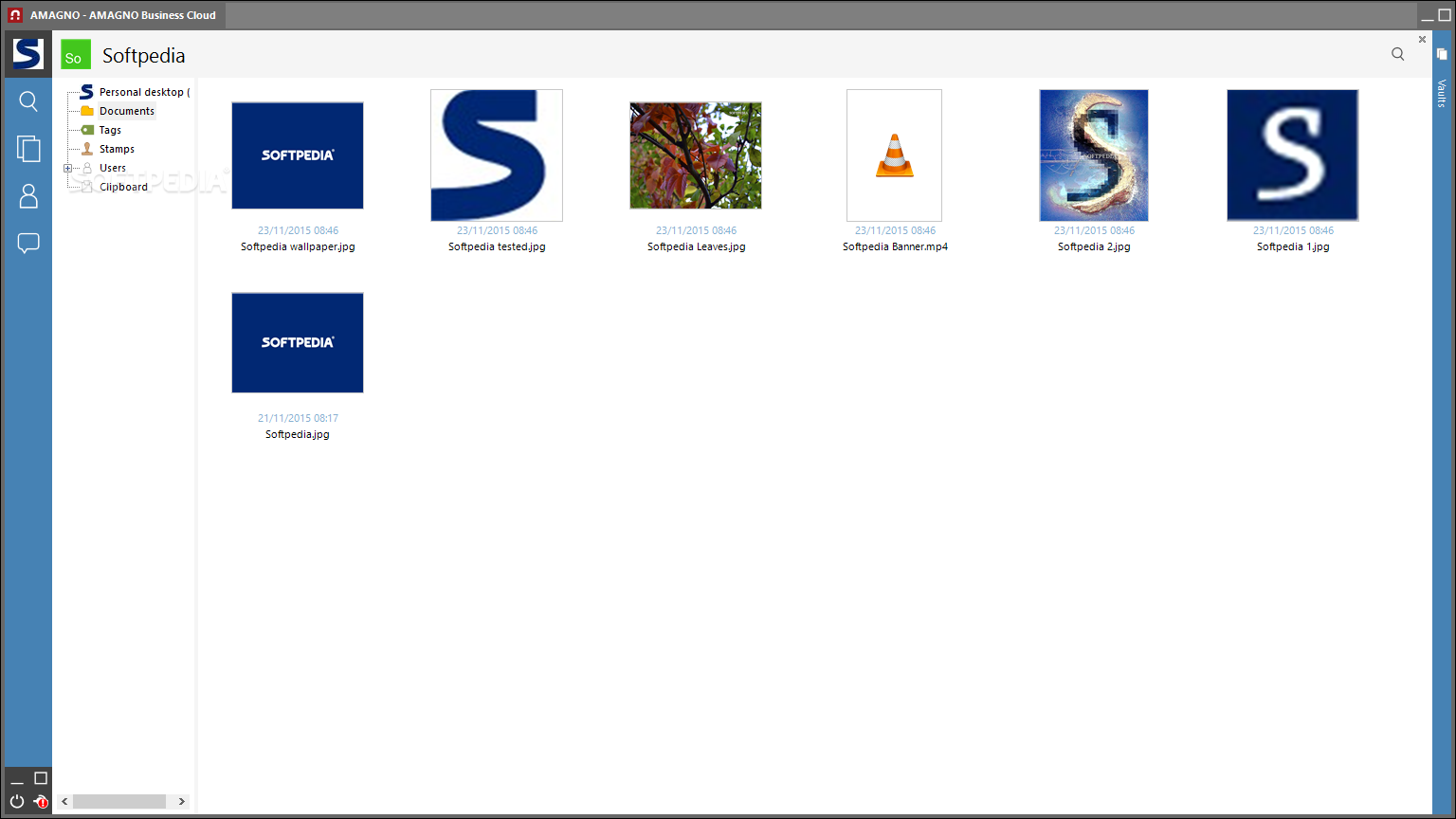The height and width of the screenshot is (819, 1456).
Task: Maximize the AMAGNO window from title bar
Action: pos(1445,15)
